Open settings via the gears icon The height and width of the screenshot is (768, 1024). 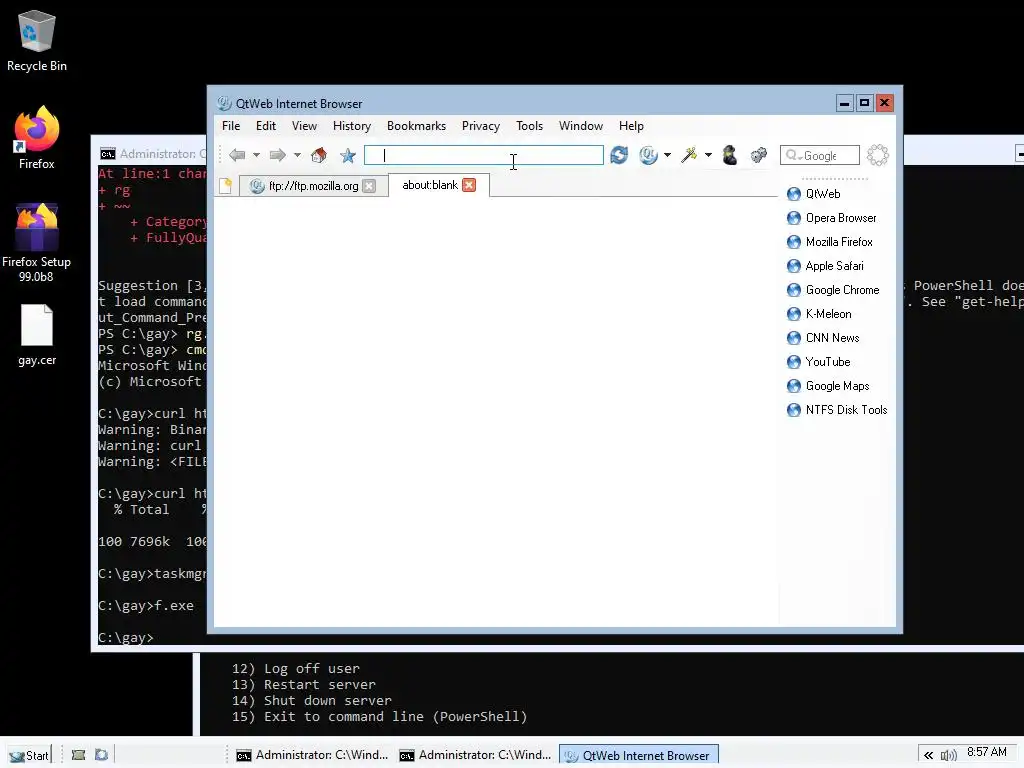(x=758, y=155)
